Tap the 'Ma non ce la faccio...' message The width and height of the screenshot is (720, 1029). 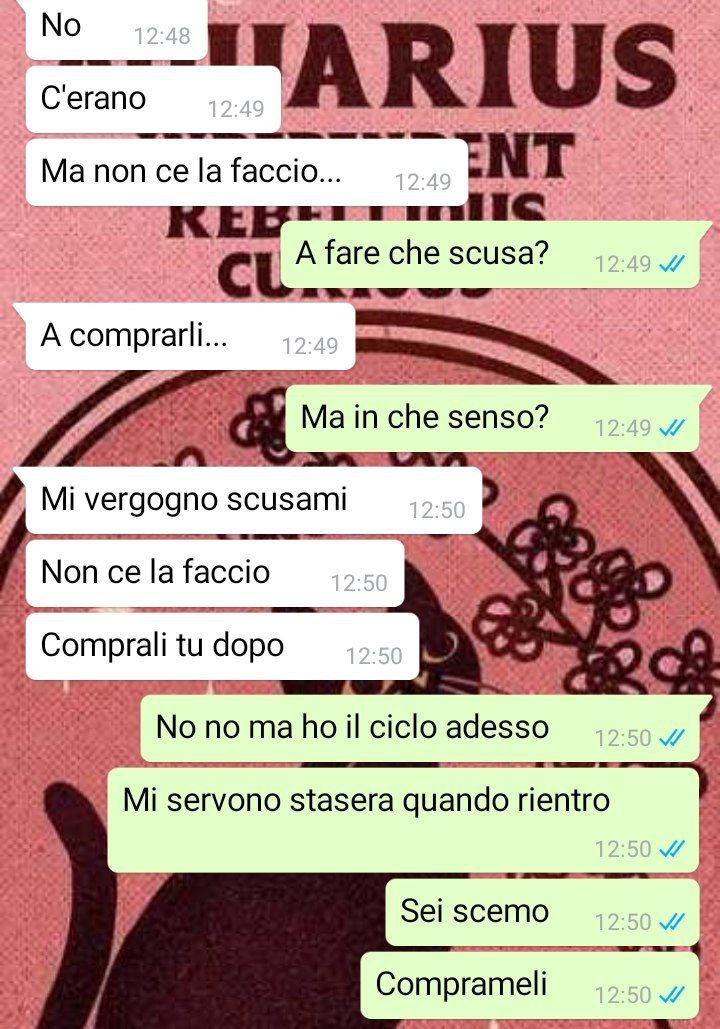247,173
